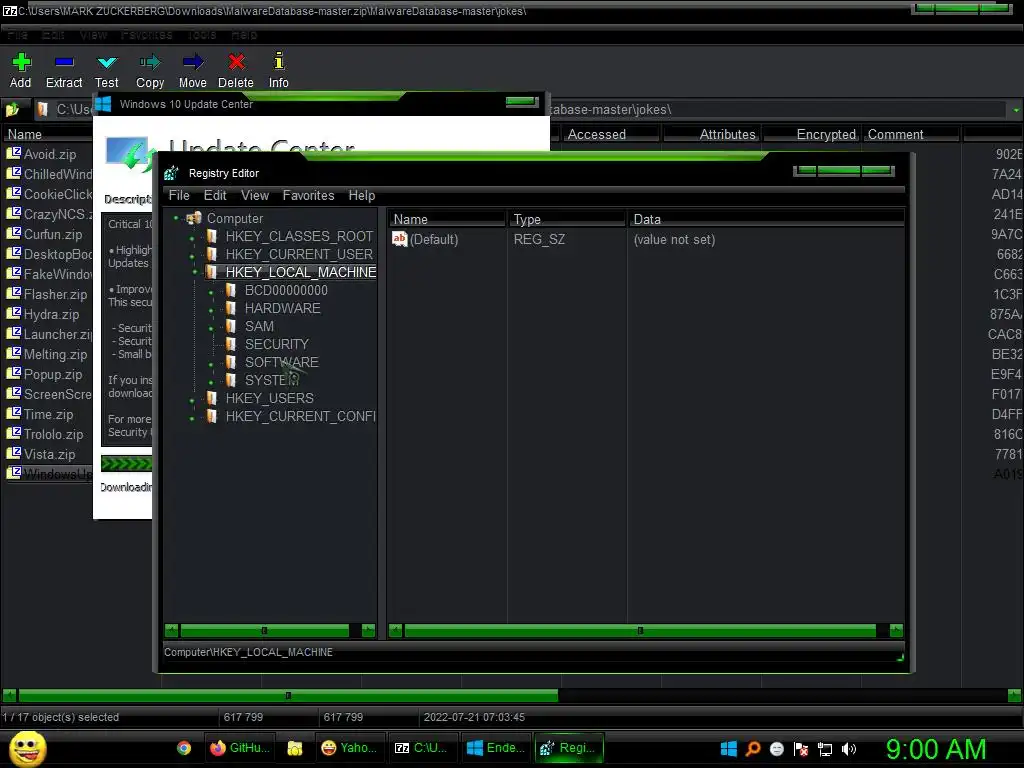Click the up-folder icon in the 7-Zip address bar
This screenshot has height=768, width=1024.
click(12, 109)
